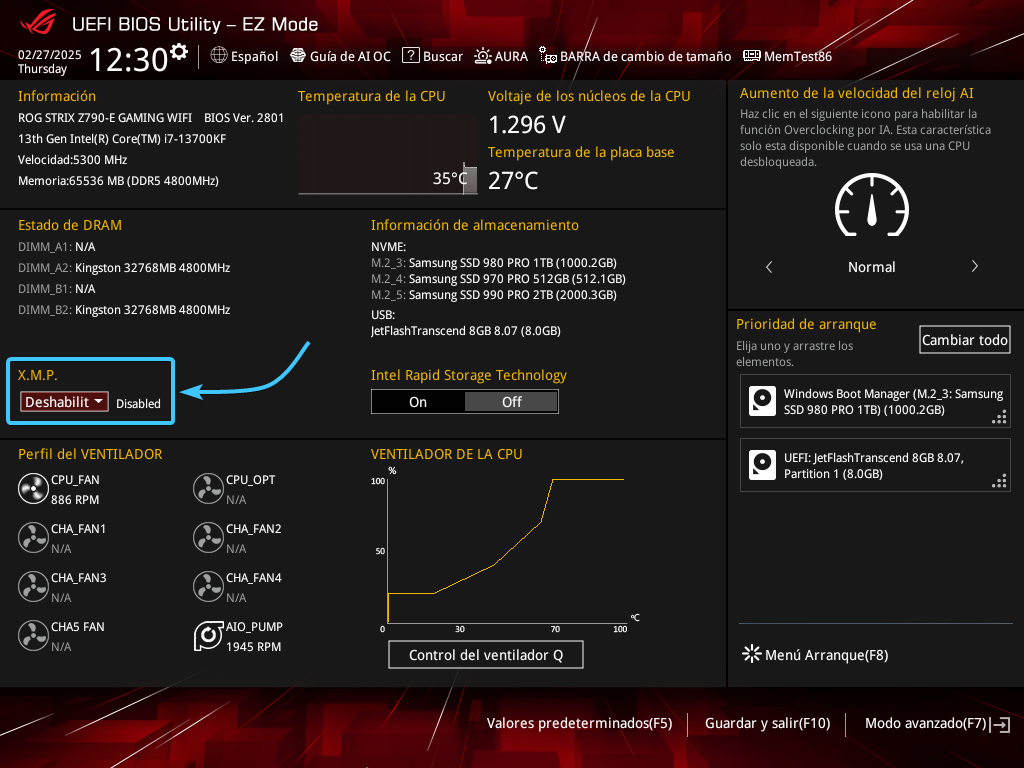The height and width of the screenshot is (768, 1024).
Task: Open Control del ventilador Q
Action: point(485,655)
